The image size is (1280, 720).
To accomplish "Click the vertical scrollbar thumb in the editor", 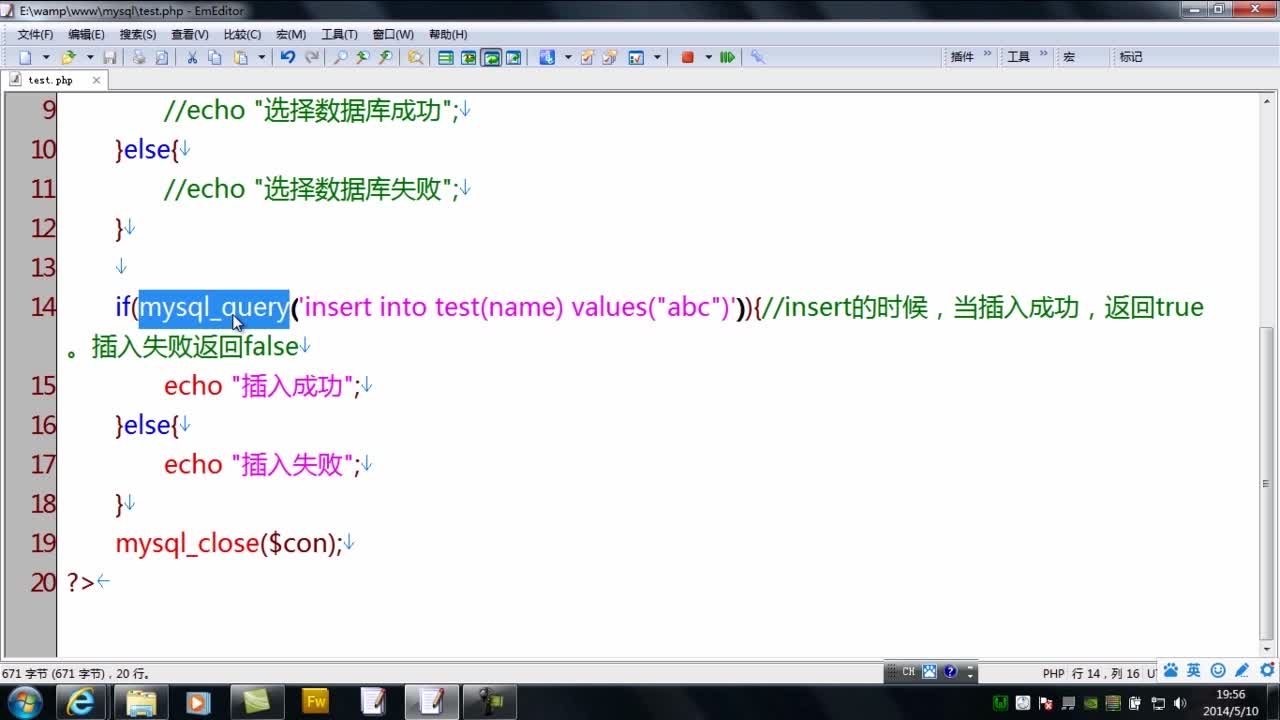I will pyautogui.click(x=1267, y=485).
